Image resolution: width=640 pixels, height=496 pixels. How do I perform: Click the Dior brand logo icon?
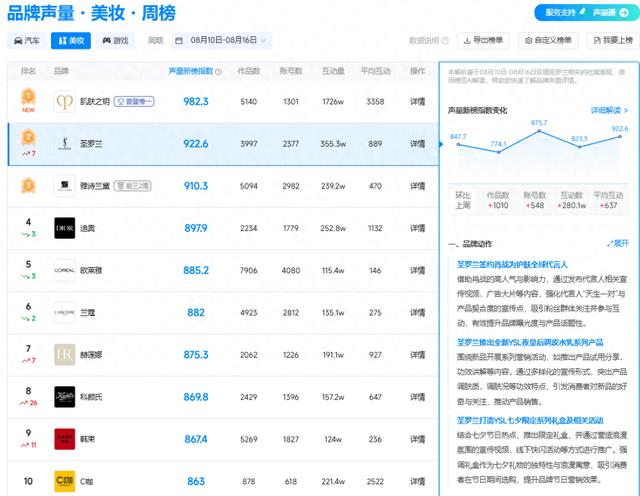tap(64, 227)
